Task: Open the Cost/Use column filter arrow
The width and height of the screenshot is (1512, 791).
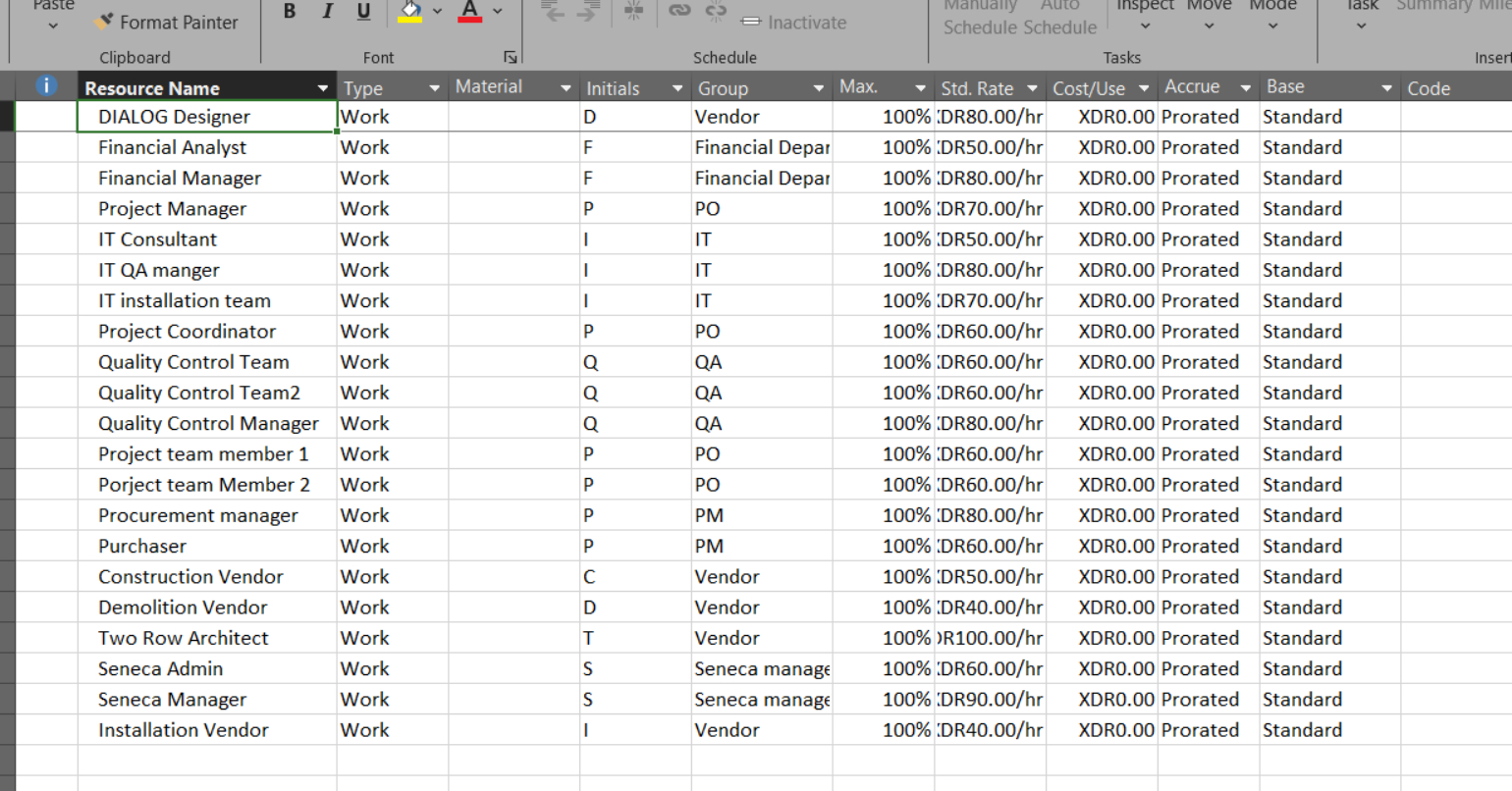Action: click(1144, 88)
